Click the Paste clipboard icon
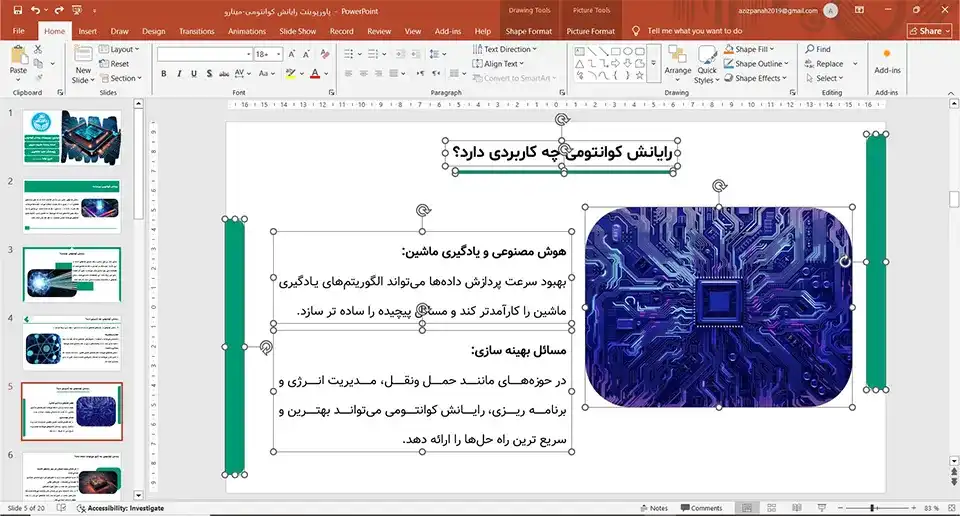The width and height of the screenshot is (960, 516). 18,56
